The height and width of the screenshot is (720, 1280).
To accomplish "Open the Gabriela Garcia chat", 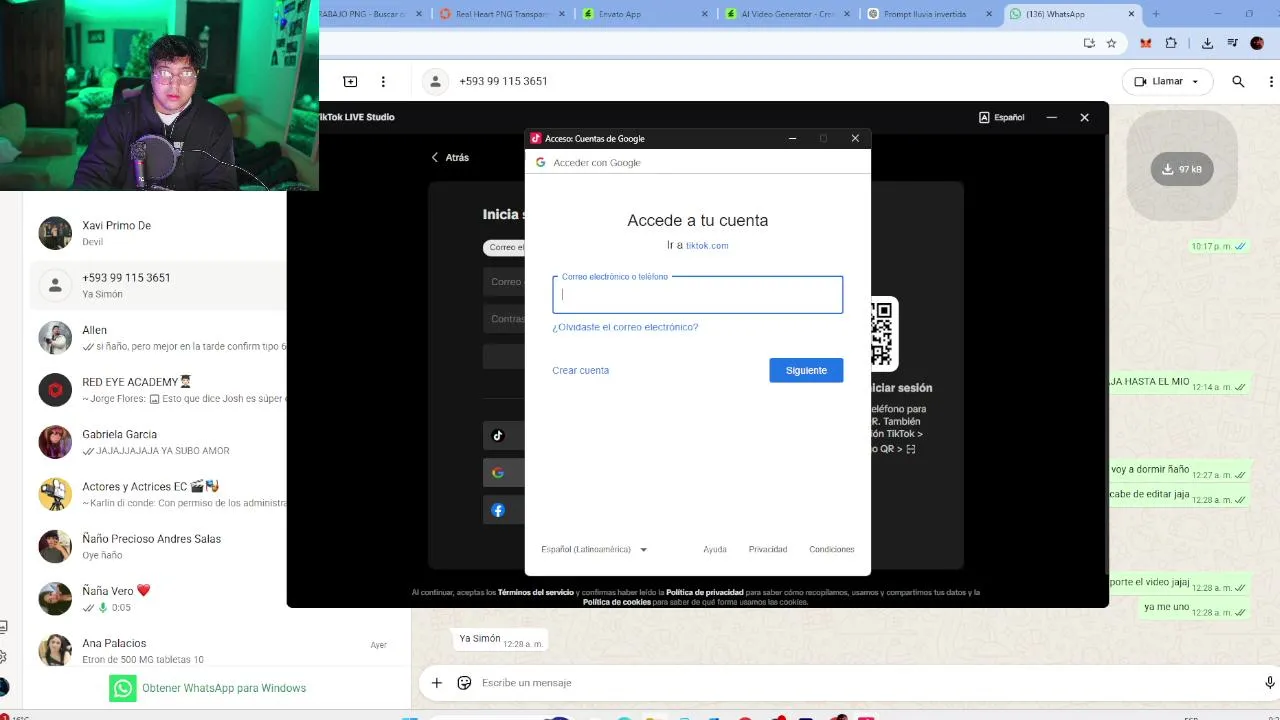I will (x=160, y=442).
